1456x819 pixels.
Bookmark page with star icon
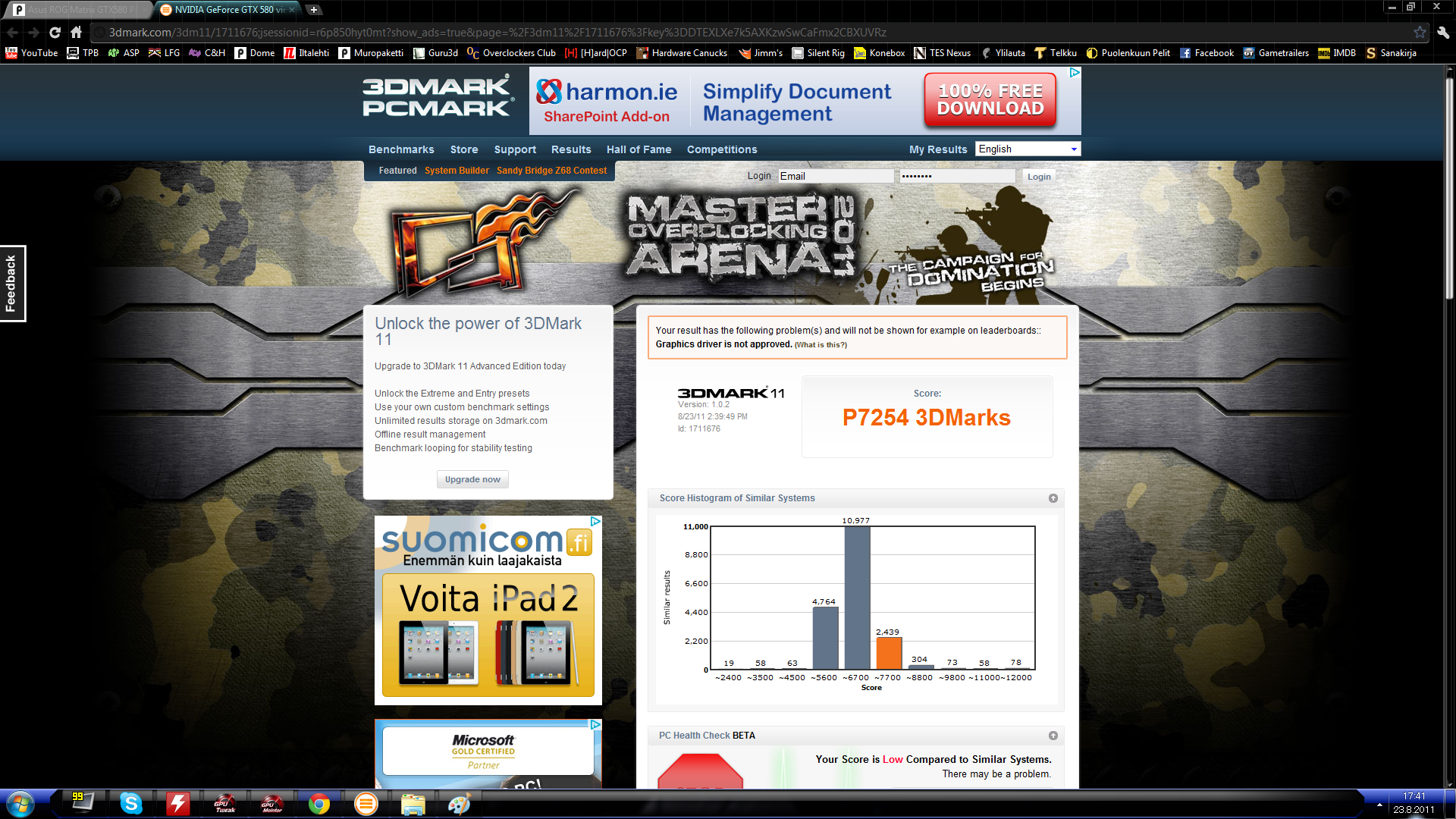coord(1420,33)
